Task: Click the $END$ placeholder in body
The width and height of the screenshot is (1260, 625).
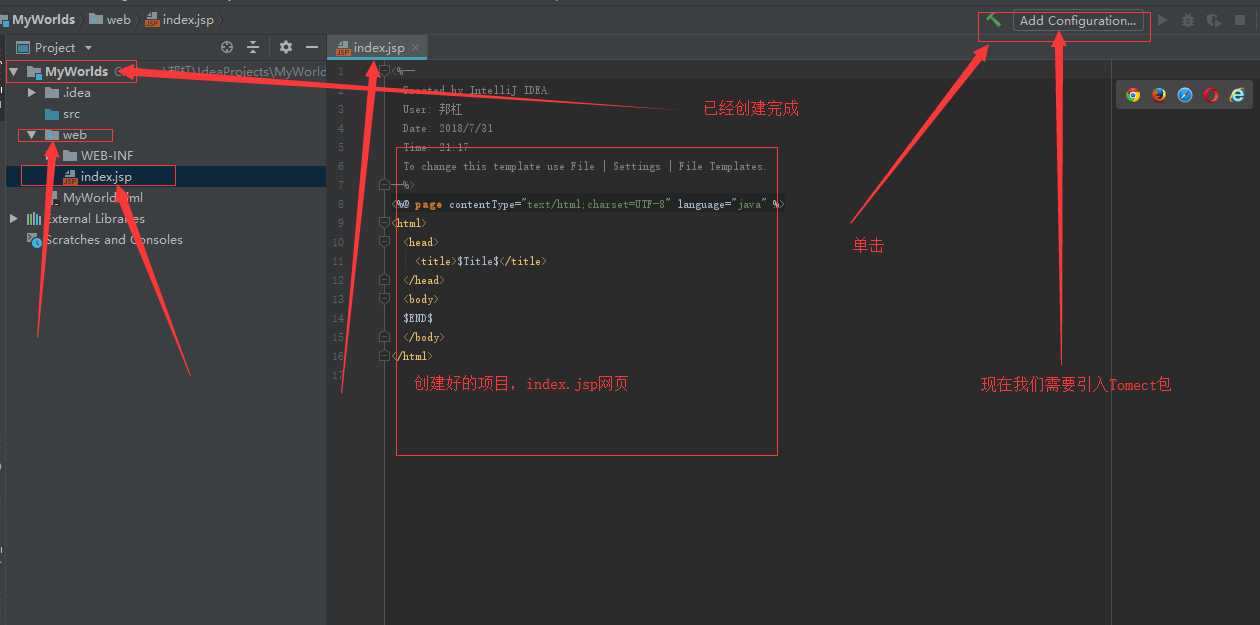Action: pyautogui.click(x=418, y=318)
